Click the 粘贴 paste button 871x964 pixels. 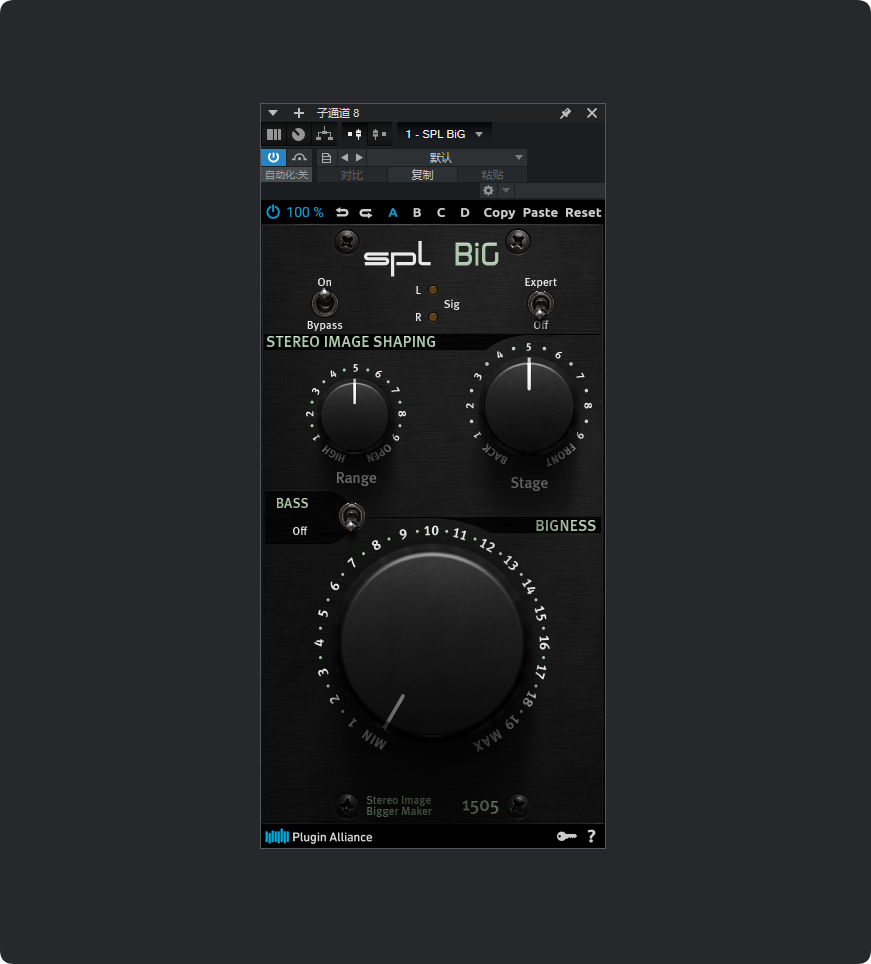tap(492, 175)
